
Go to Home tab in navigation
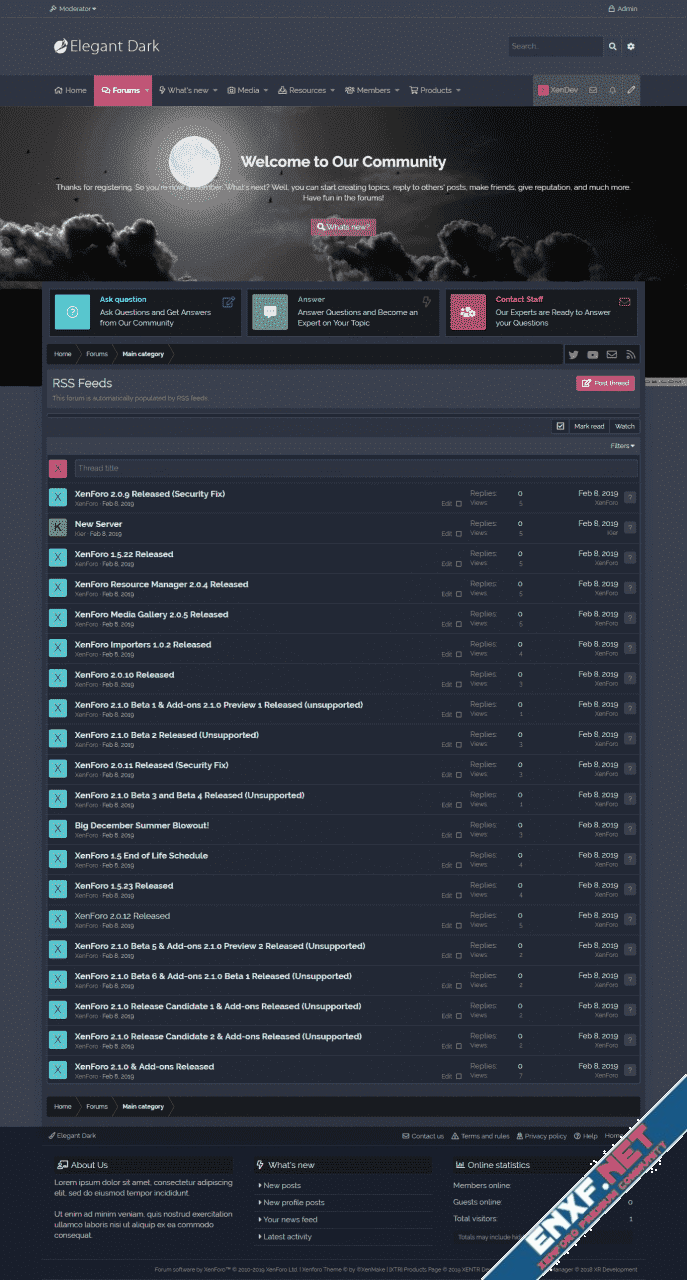click(x=70, y=90)
